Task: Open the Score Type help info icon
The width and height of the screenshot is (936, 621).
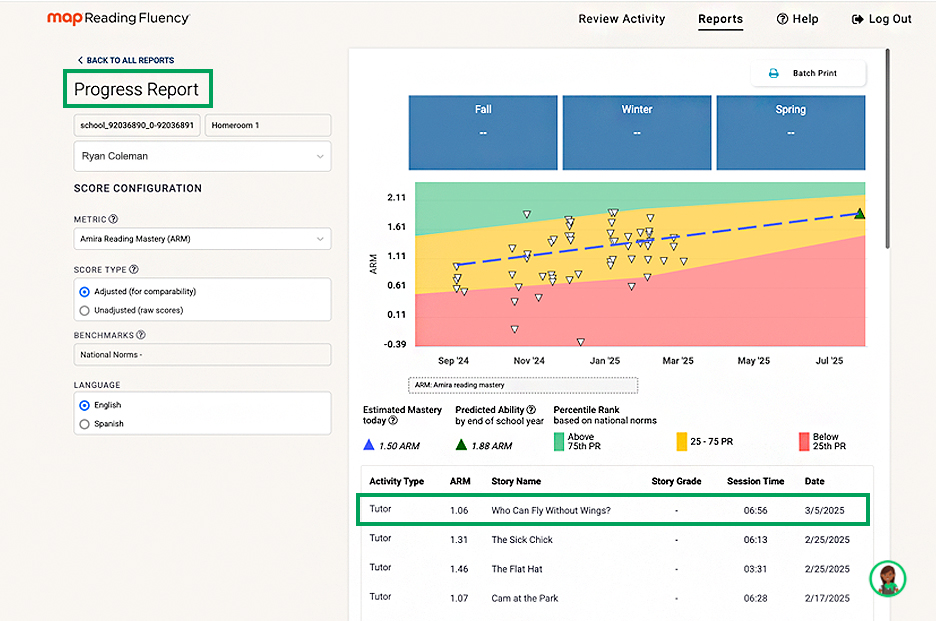Action: [x=134, y=269]
